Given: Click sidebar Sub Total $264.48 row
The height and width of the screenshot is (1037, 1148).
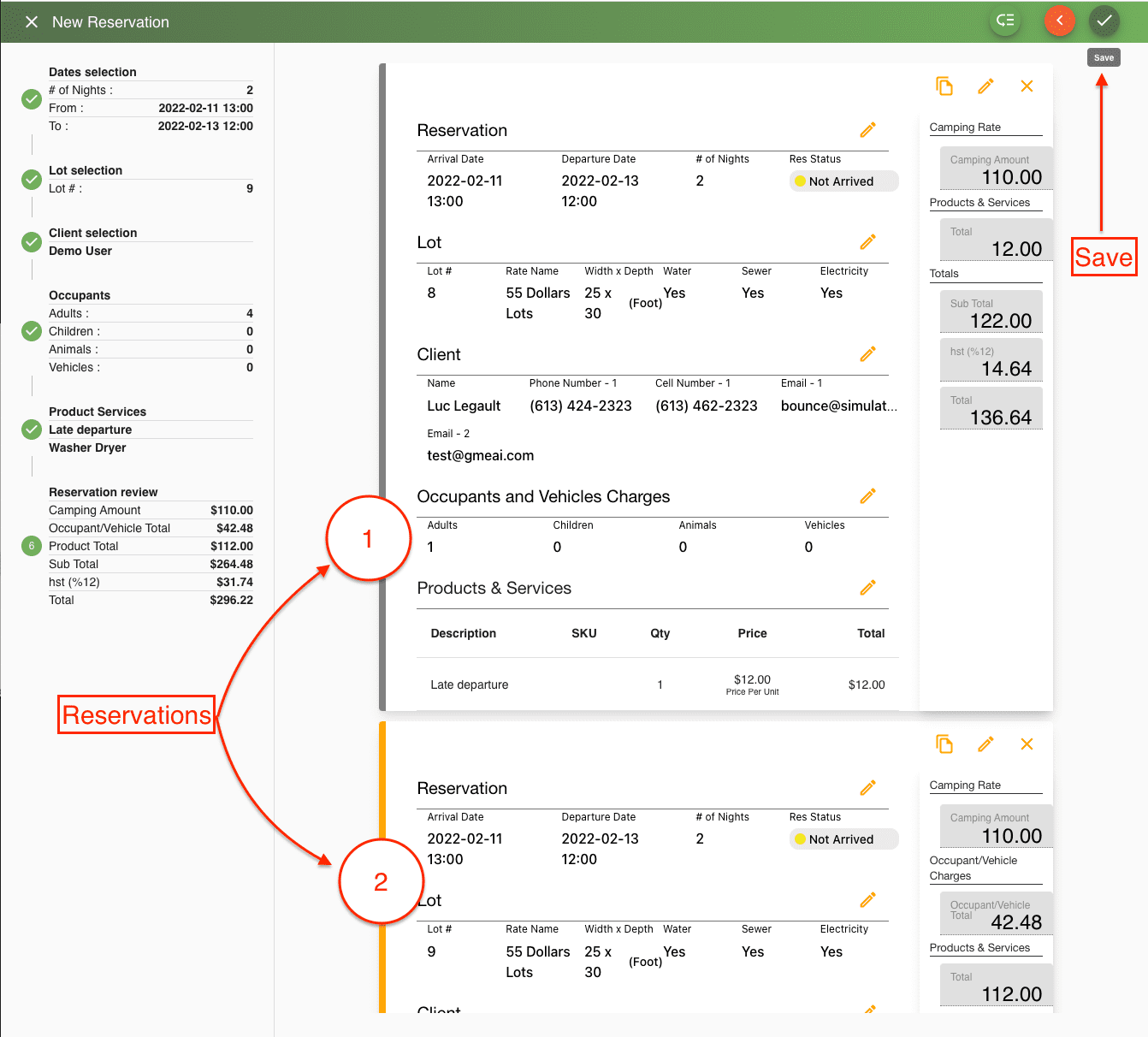Looking at the screenshot, I should 151,564.
